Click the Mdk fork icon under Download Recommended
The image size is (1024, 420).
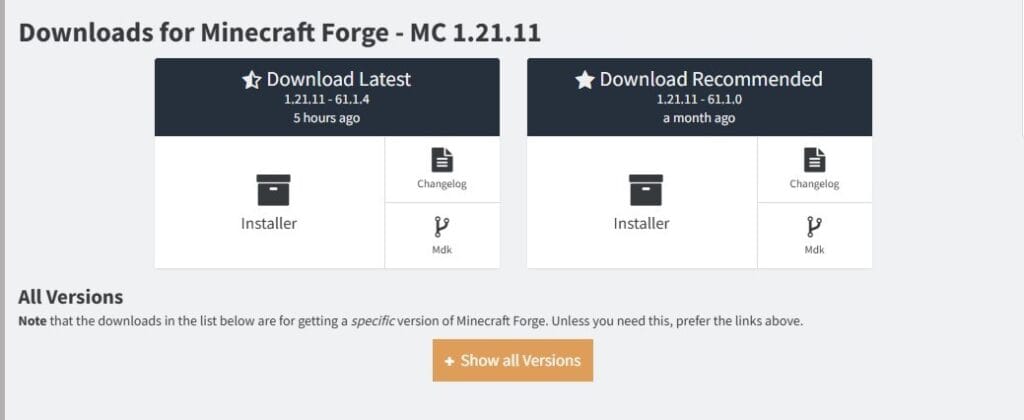pyautogui.click(x=814, y=226)
